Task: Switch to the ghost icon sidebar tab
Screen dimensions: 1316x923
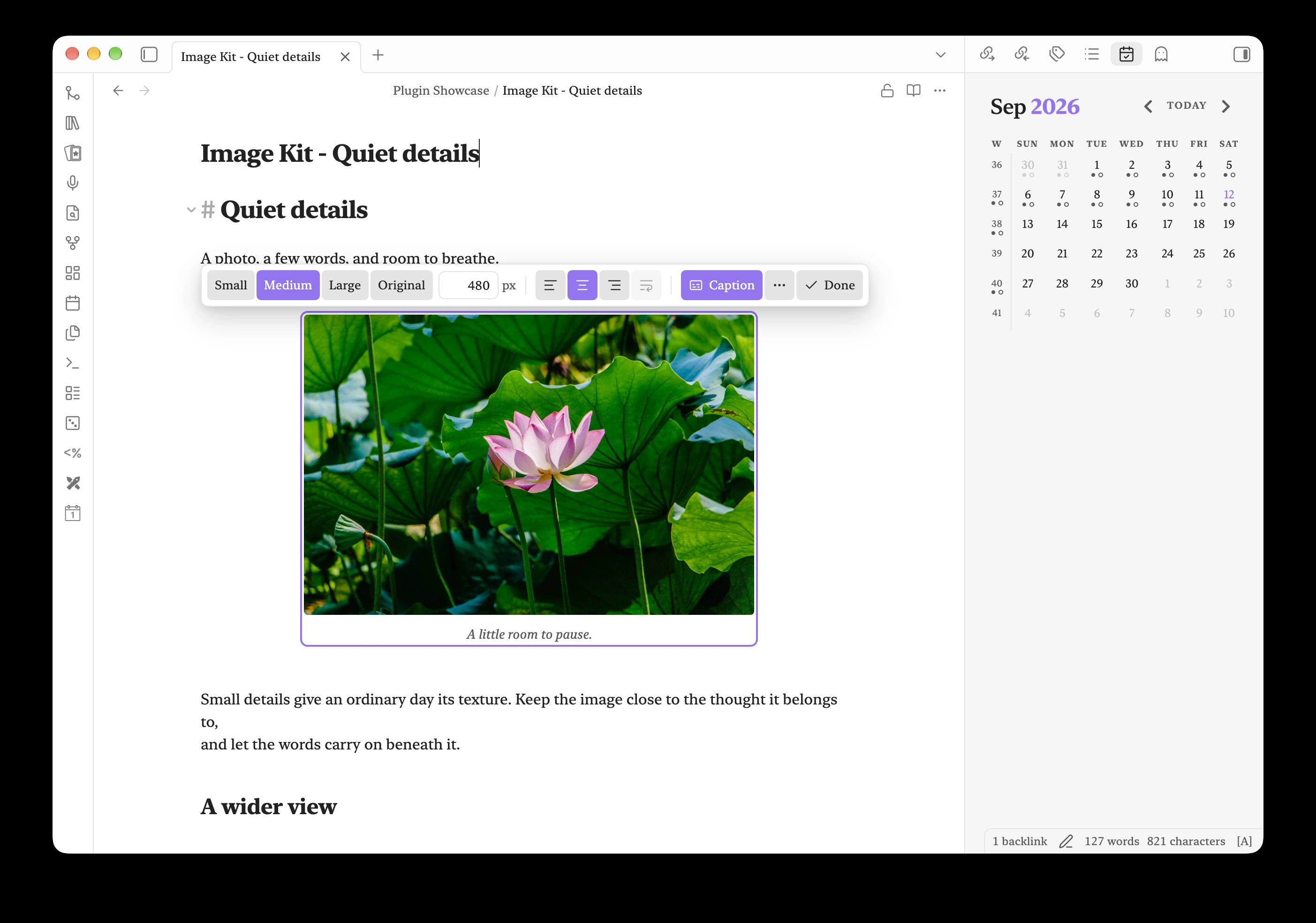Action: [x=1161, y=54]
